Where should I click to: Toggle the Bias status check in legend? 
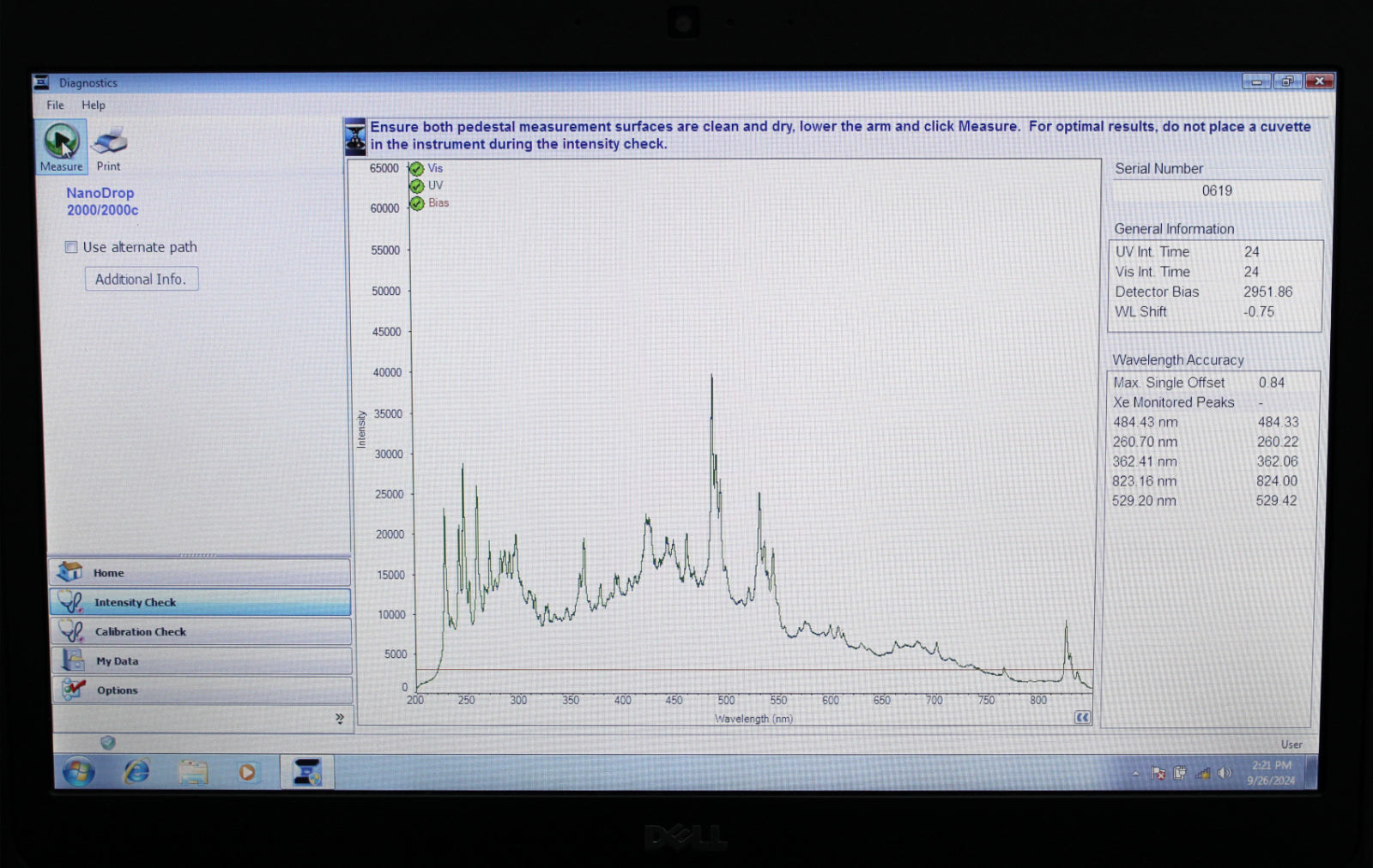(x=416, y=203)
